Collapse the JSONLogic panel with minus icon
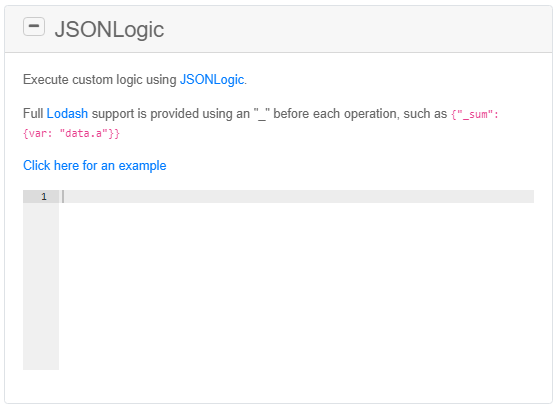Screen dimensions: 557x406 pos(34,27)
